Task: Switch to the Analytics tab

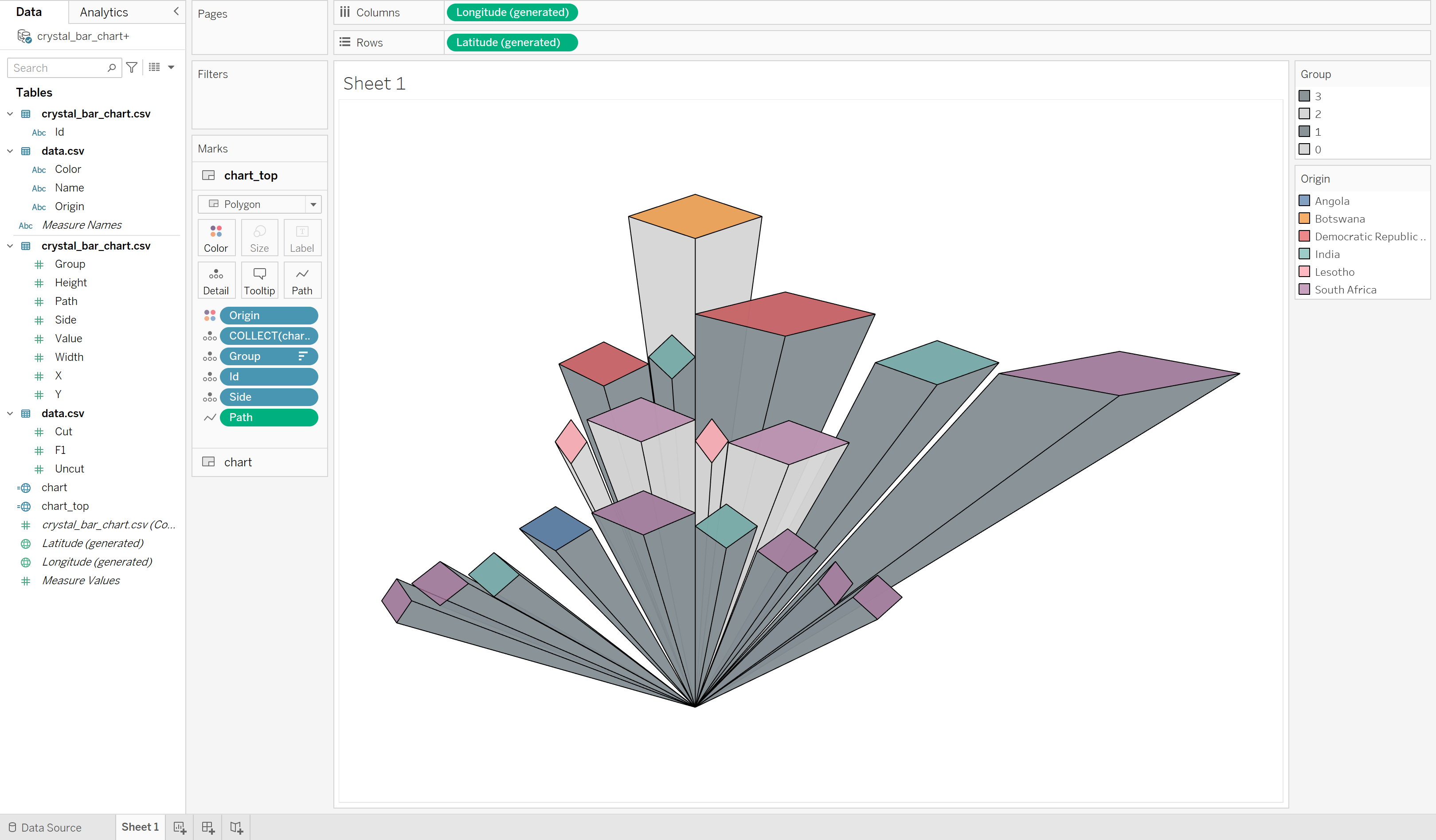Action: [104, 12]
